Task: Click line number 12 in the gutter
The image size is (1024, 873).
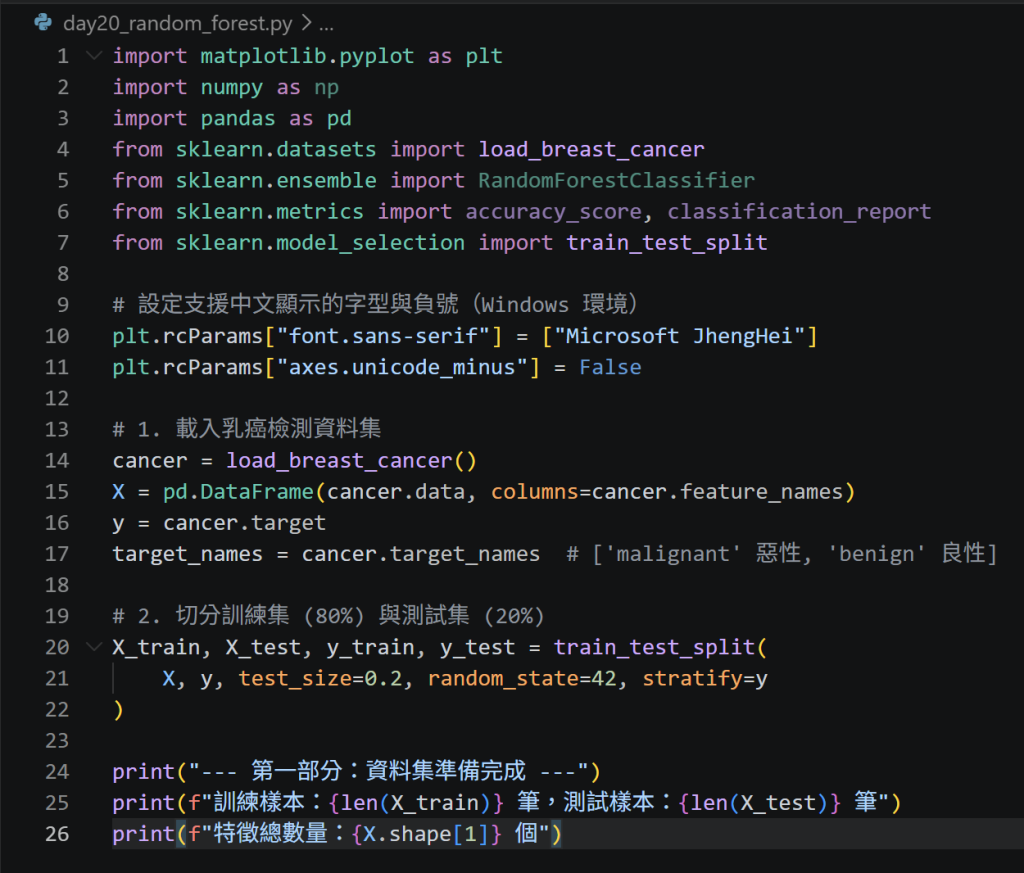Action: (x=57, y=398)
